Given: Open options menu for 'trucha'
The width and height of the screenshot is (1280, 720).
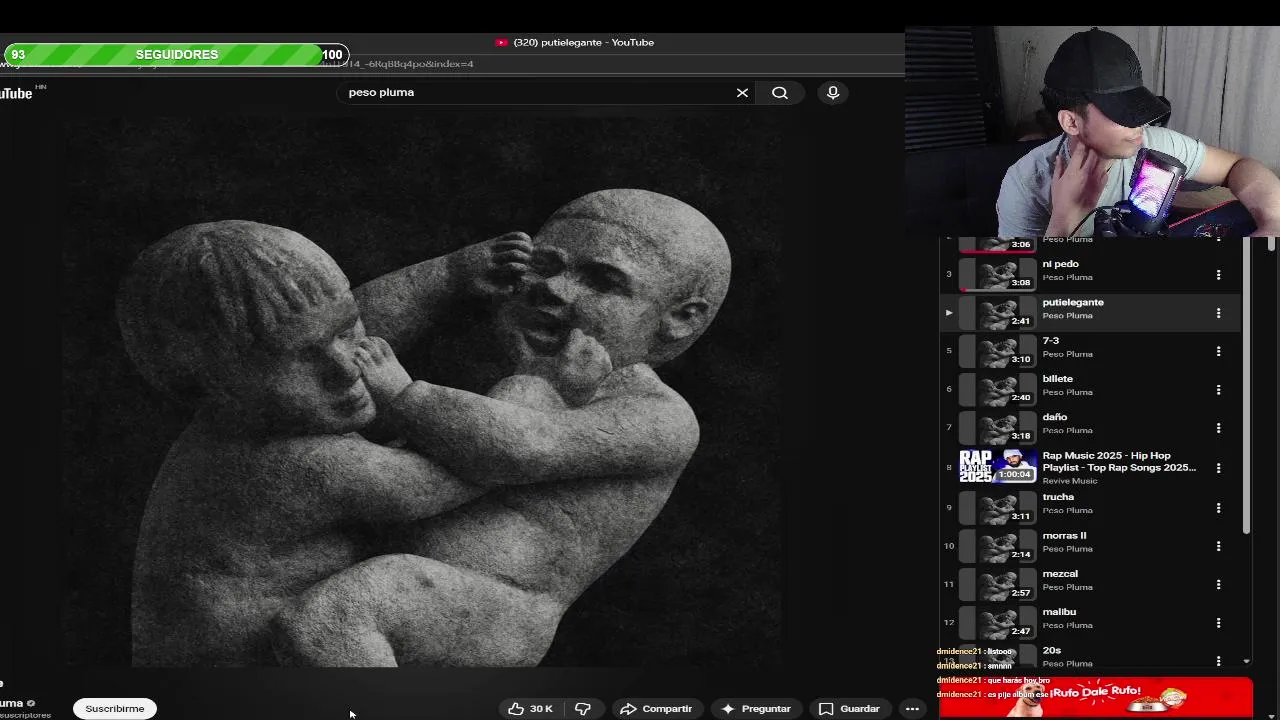Looking at the screenshot, I should pyautogui.click(x=1218, y=508).
